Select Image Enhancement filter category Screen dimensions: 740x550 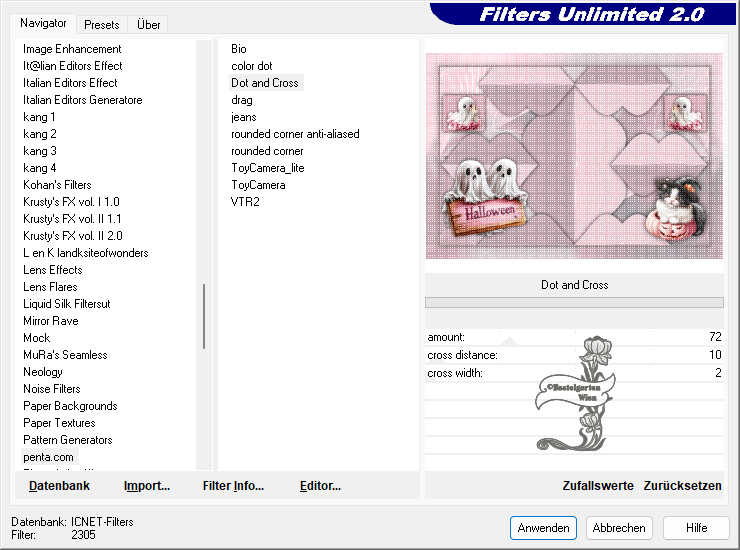tap(72, 49)
